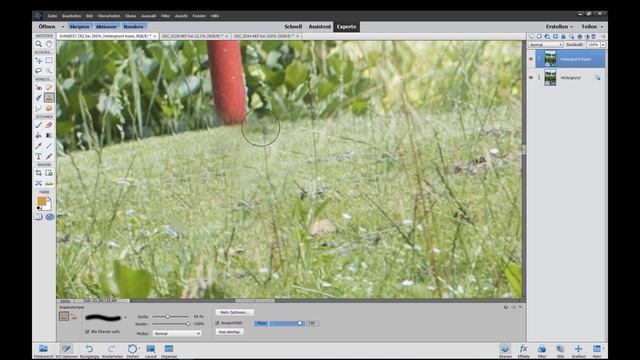The image size is (640, 360).
Task: Select the Spot Healing Brush tool
Action: tap(49, 87)
